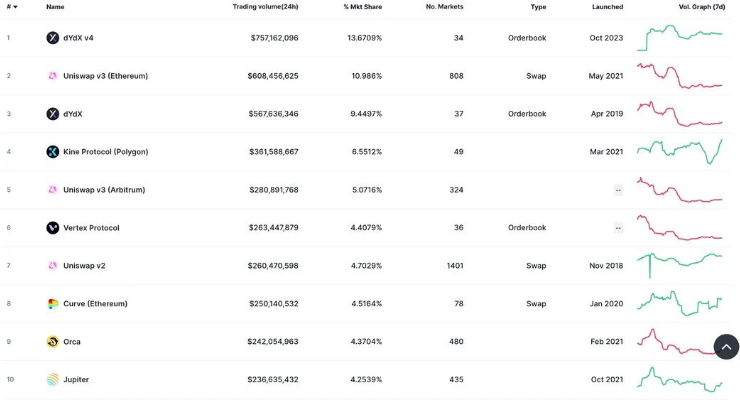Screen dimensions: 740x414
Task: Click the Curve (Ethereum) rainbow icon
Action: coord(53,304)
